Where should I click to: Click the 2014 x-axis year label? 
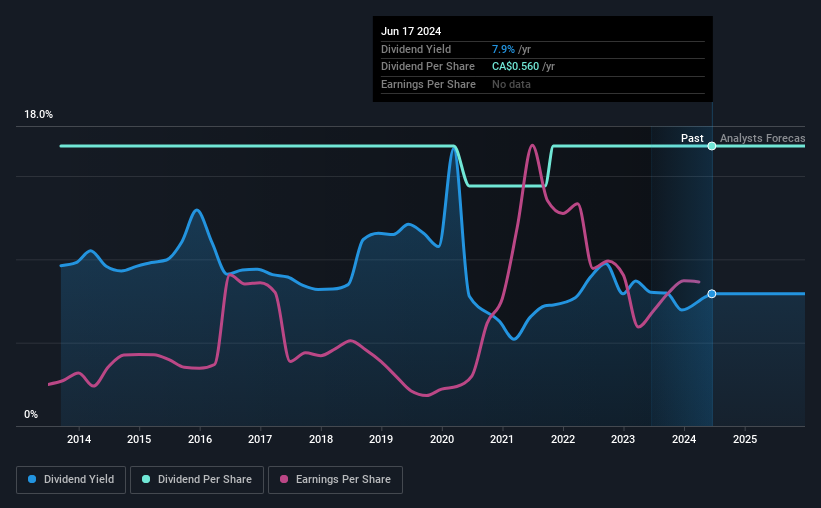point(79,439)
